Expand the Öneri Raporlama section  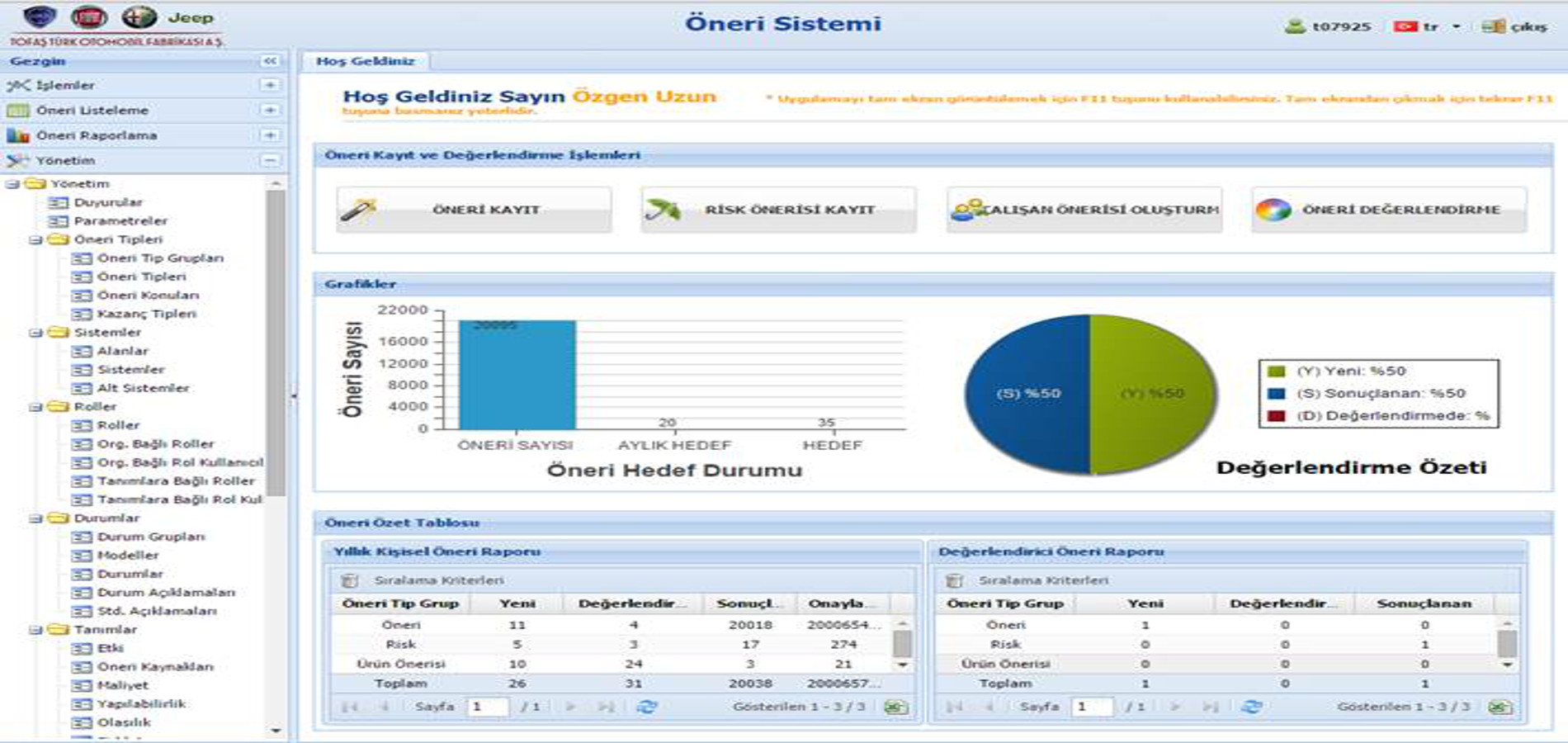(x=269, y=135)
